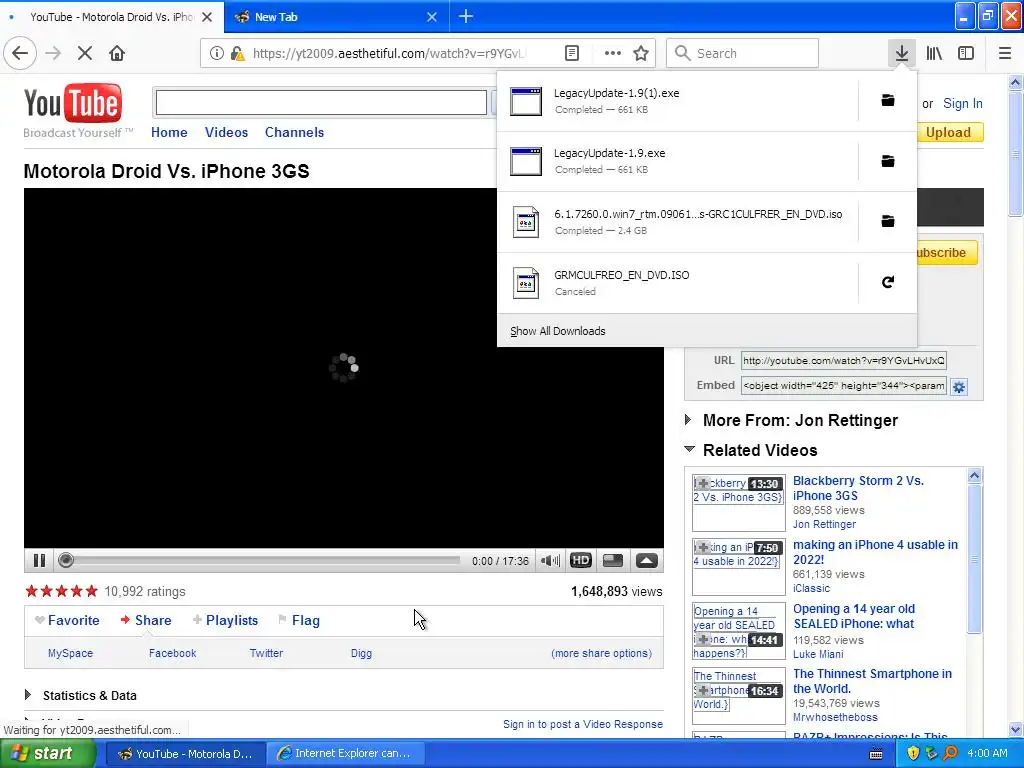Open containing folder for win7_rtm ISO download
The height and width of the screenshot is (768, 1024).
[x=888, y=221]
